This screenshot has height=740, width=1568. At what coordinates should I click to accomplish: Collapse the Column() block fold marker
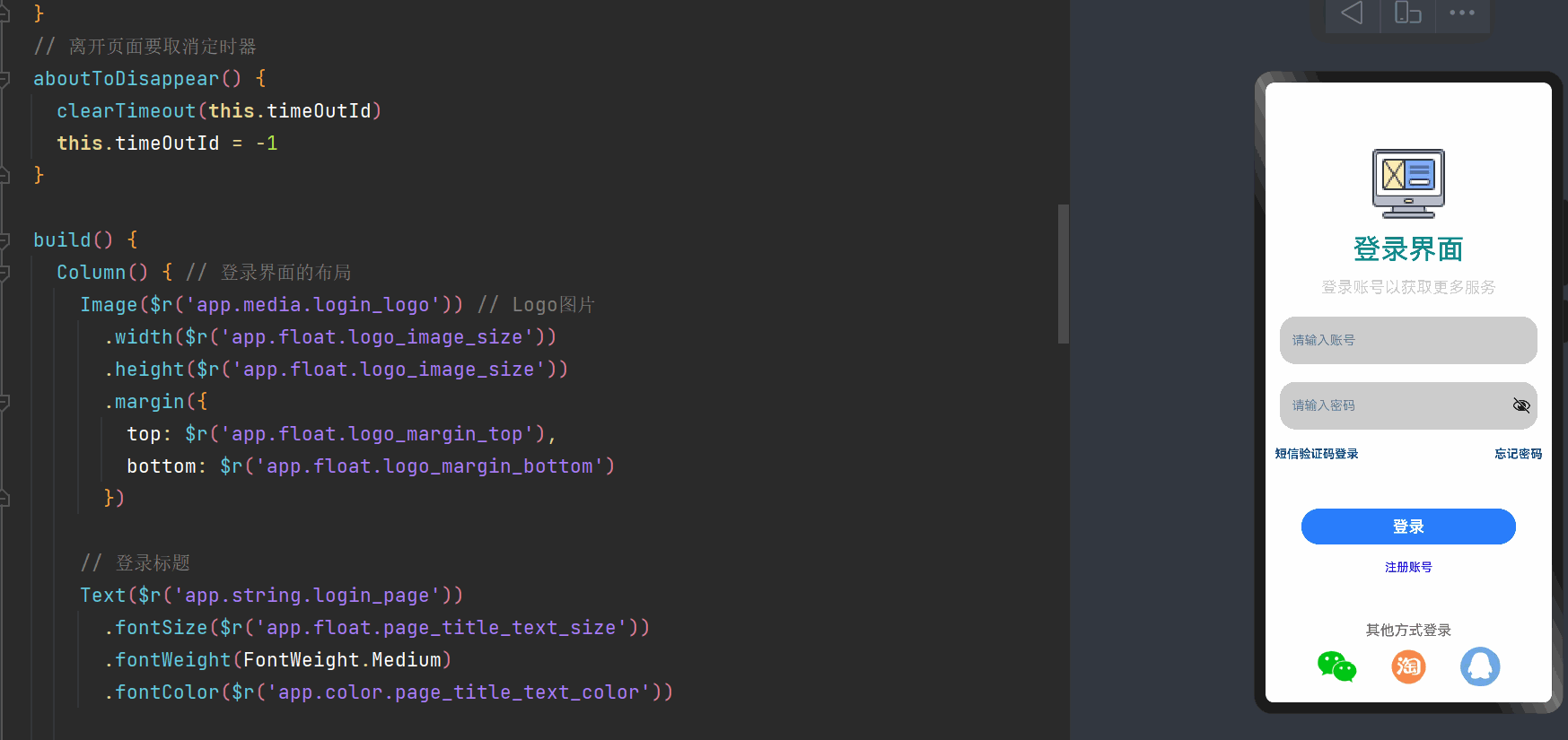point(4,273)
